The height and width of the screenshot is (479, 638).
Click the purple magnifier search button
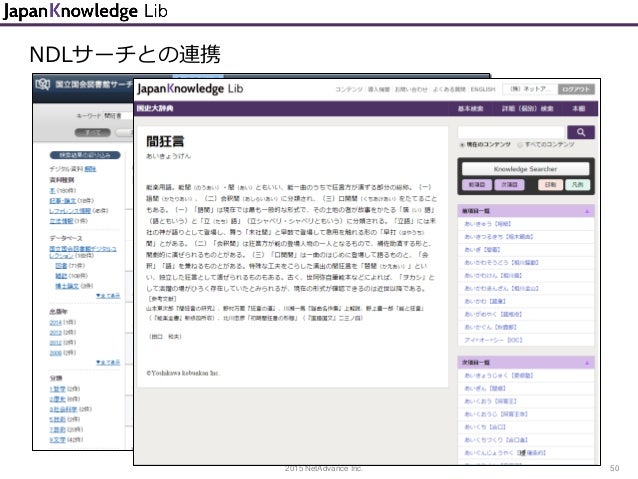581,132
